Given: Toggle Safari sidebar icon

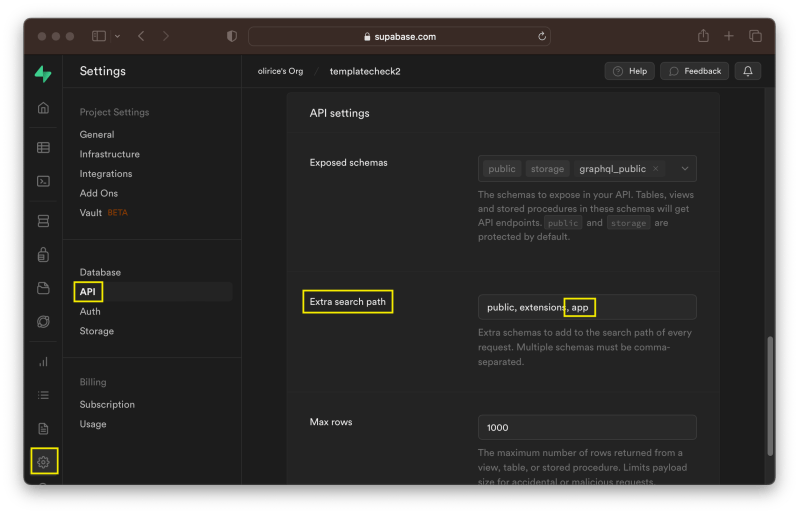Looking at the screenshot, I should tap(99, 36).
